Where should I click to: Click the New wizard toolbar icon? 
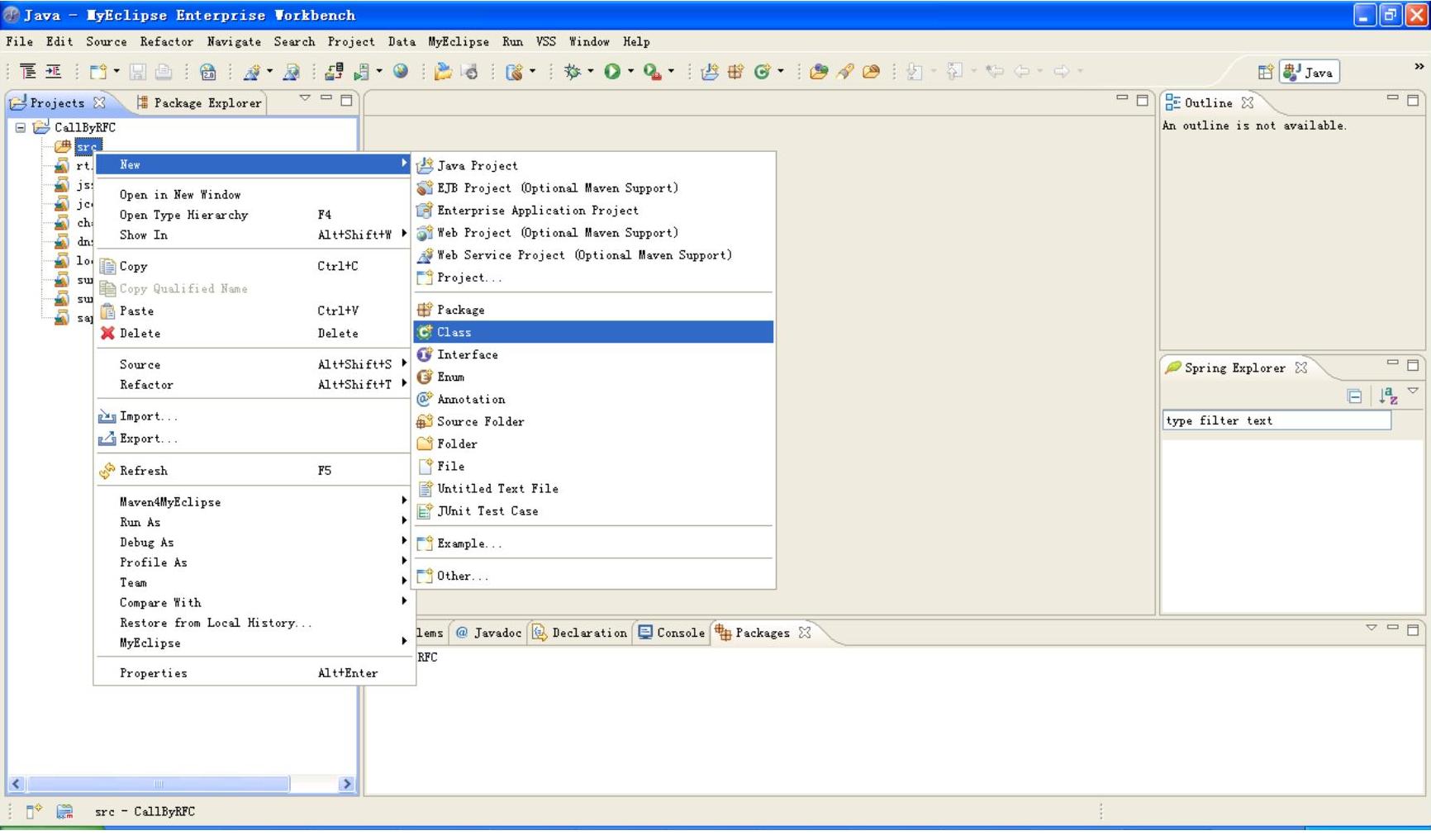97,72
